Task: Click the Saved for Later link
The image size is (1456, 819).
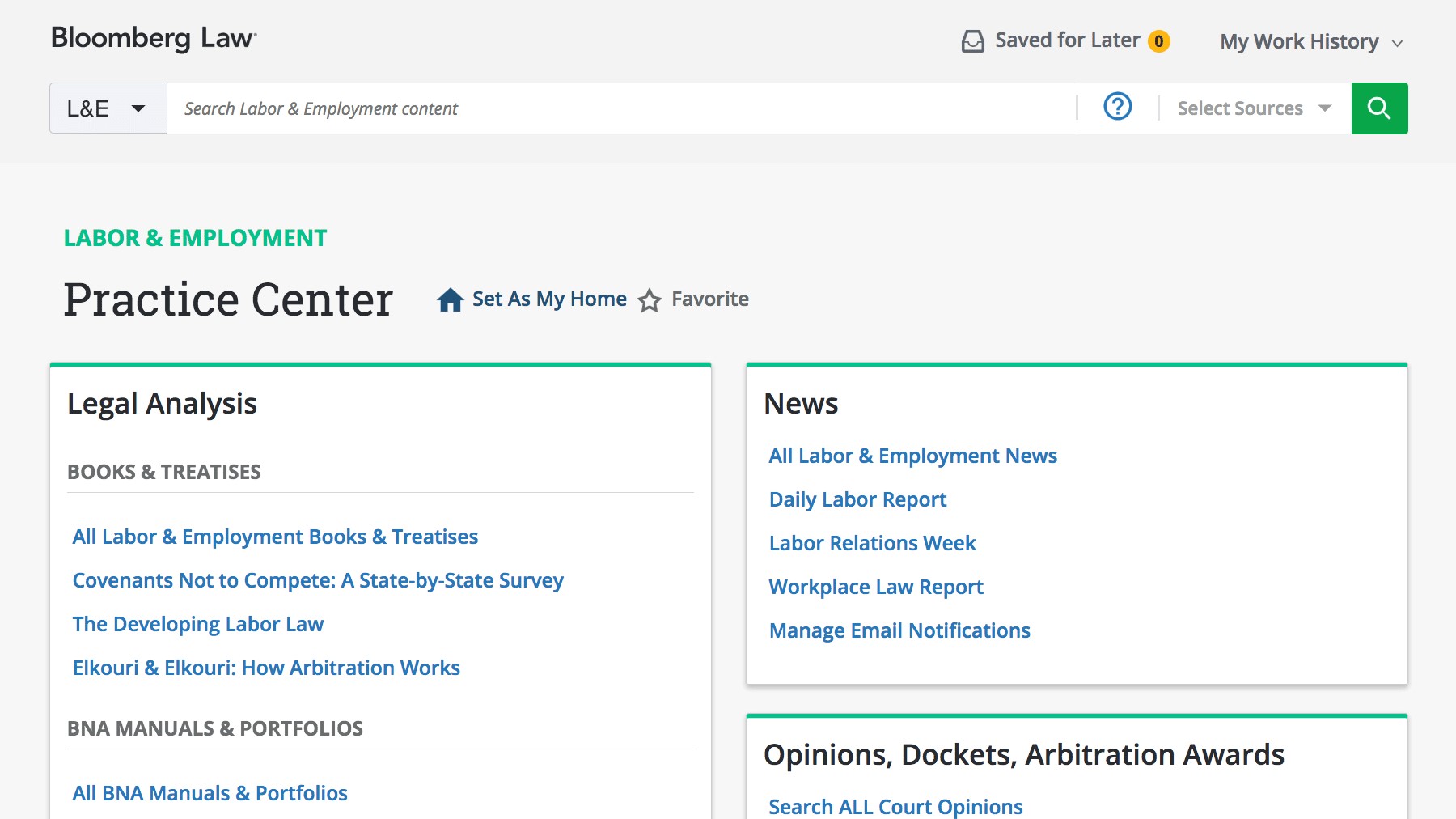Action: coord(1067,40)
